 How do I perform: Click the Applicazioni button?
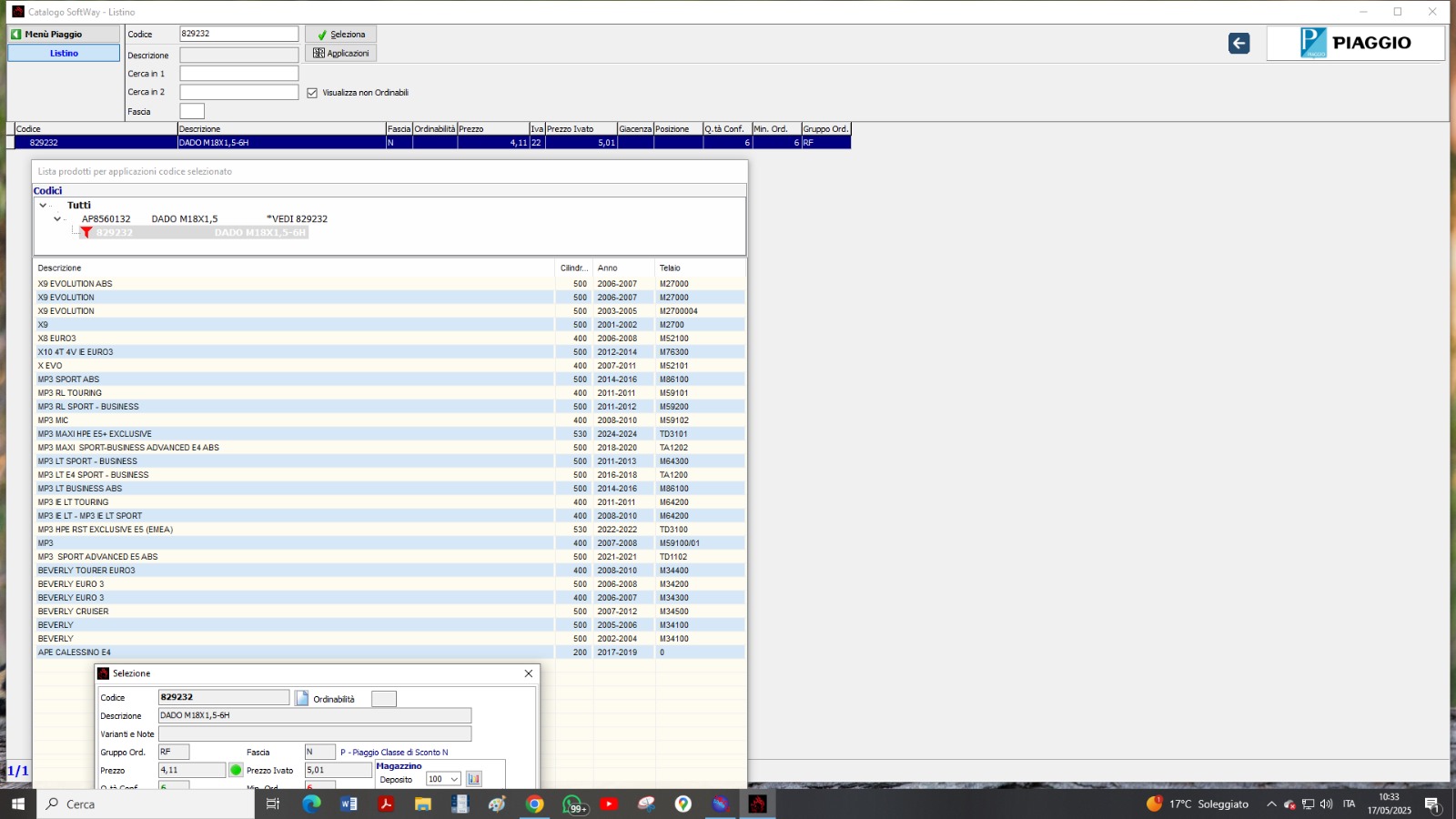pyautogui.click(x=341, y=54)
